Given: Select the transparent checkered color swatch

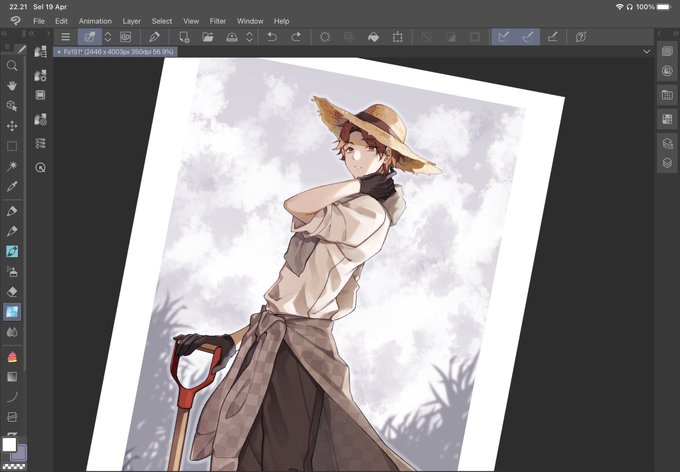Looking at the screenshot, I should point(14,467).
